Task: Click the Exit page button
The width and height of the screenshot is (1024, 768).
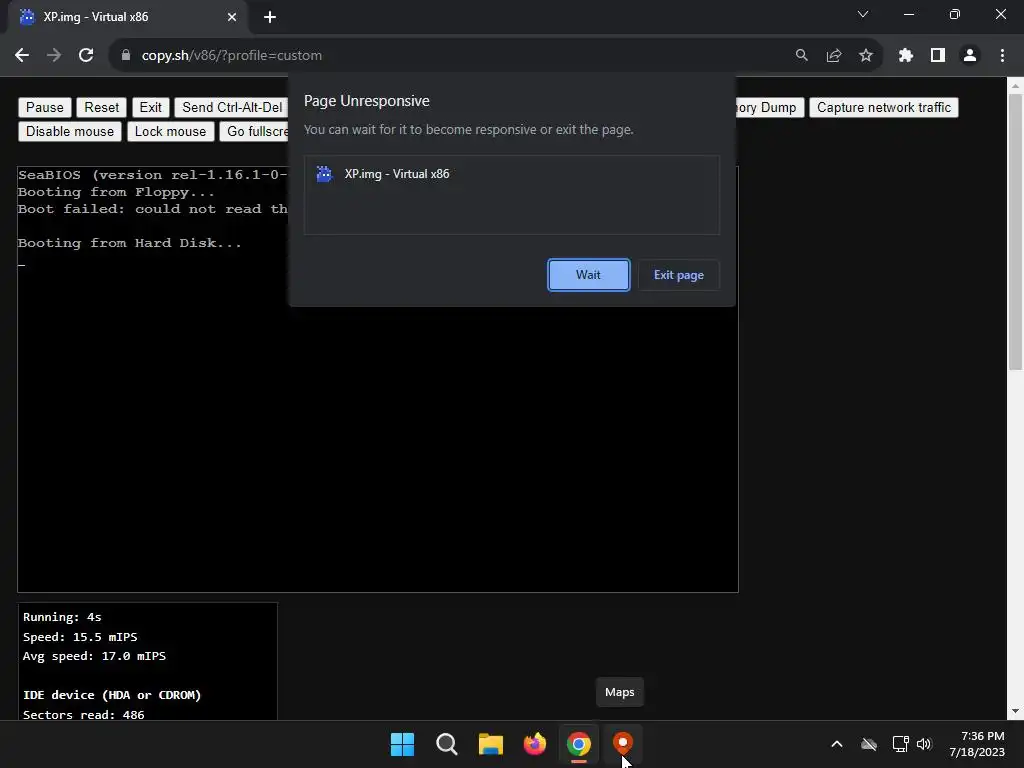Action: [679, 275]
